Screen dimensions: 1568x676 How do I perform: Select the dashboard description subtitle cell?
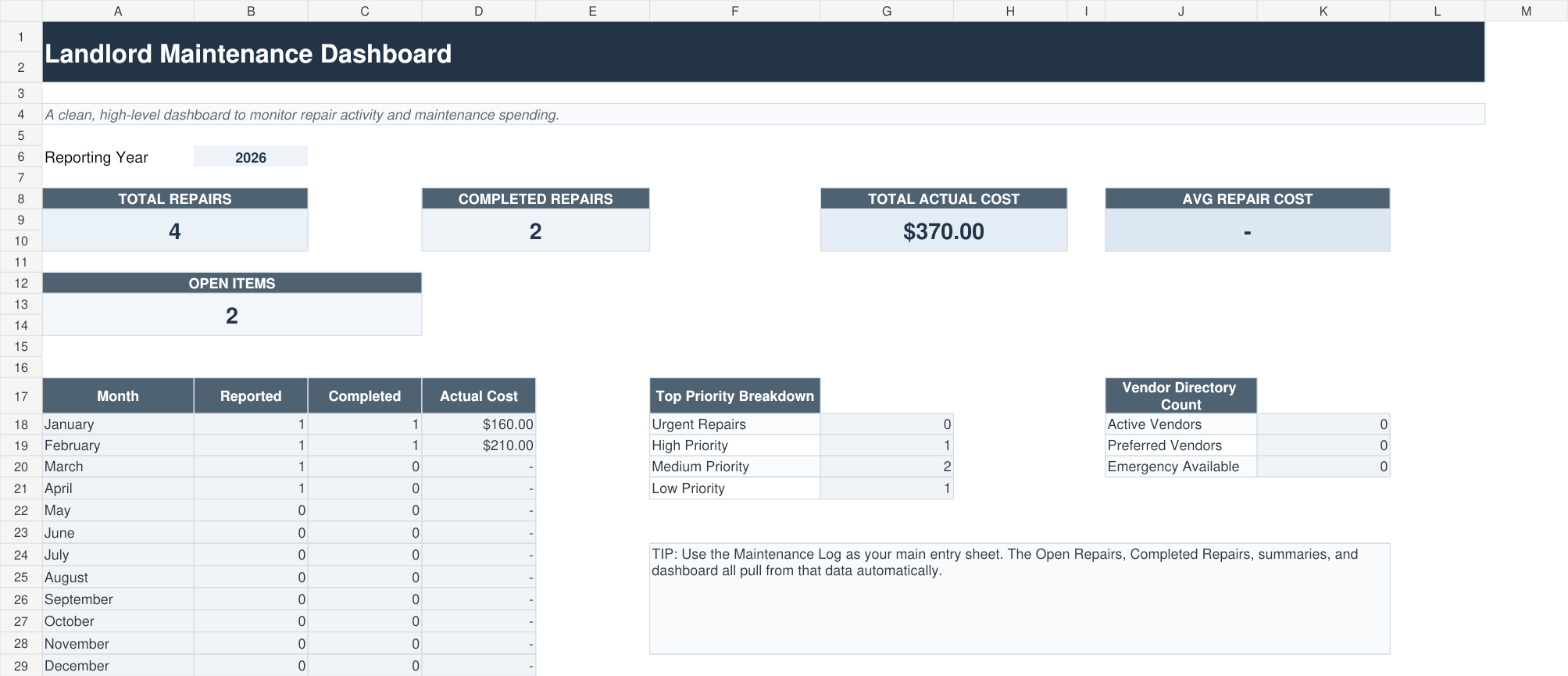763,114
